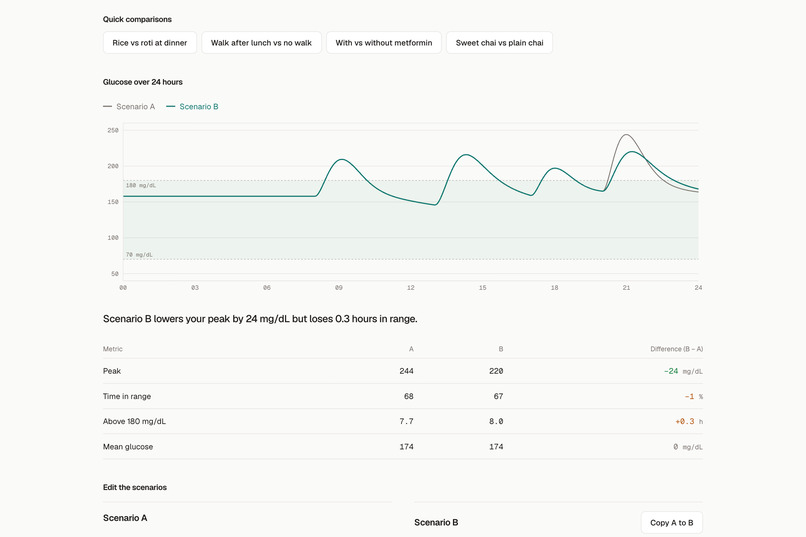Image resolution: width=806 pixels, height=537 pixels.
Task: Click the 21 hour axis tick label
Action: 626,288
